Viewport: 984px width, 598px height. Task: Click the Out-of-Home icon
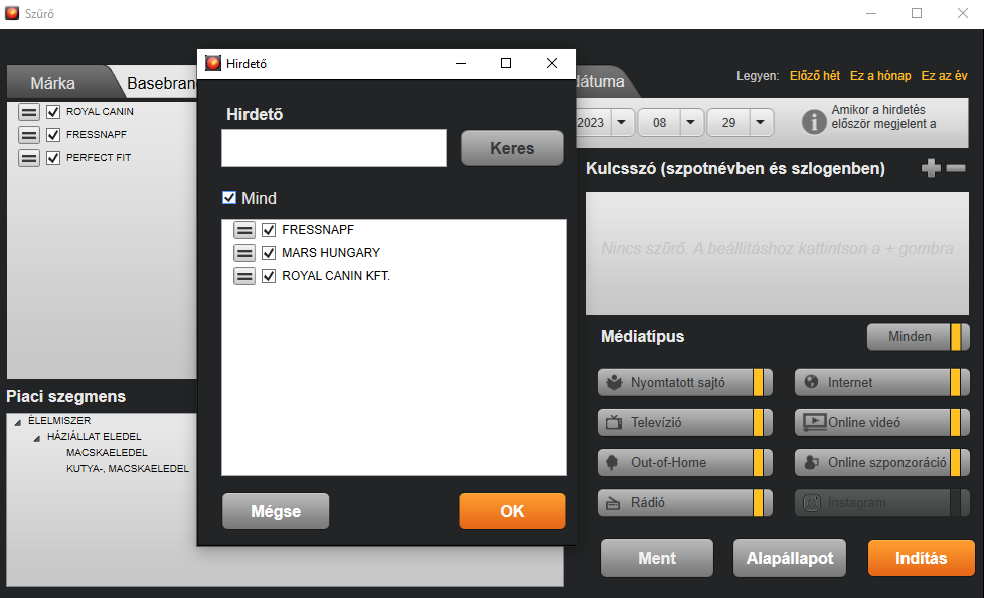pyautogui.click(x=612, y=462)
